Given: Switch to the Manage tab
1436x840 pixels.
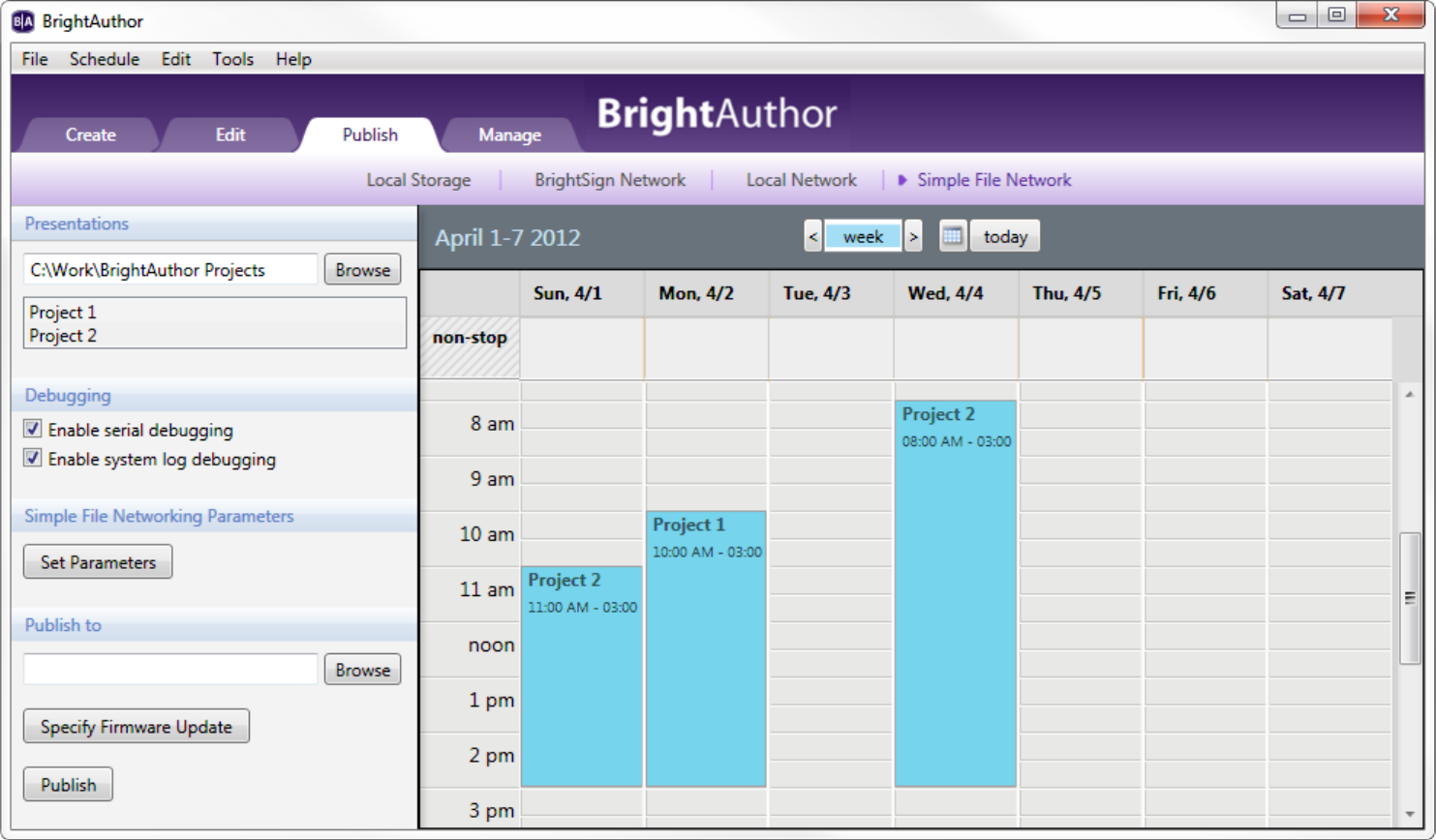Looking at the screenshot, I should [509, 135].
